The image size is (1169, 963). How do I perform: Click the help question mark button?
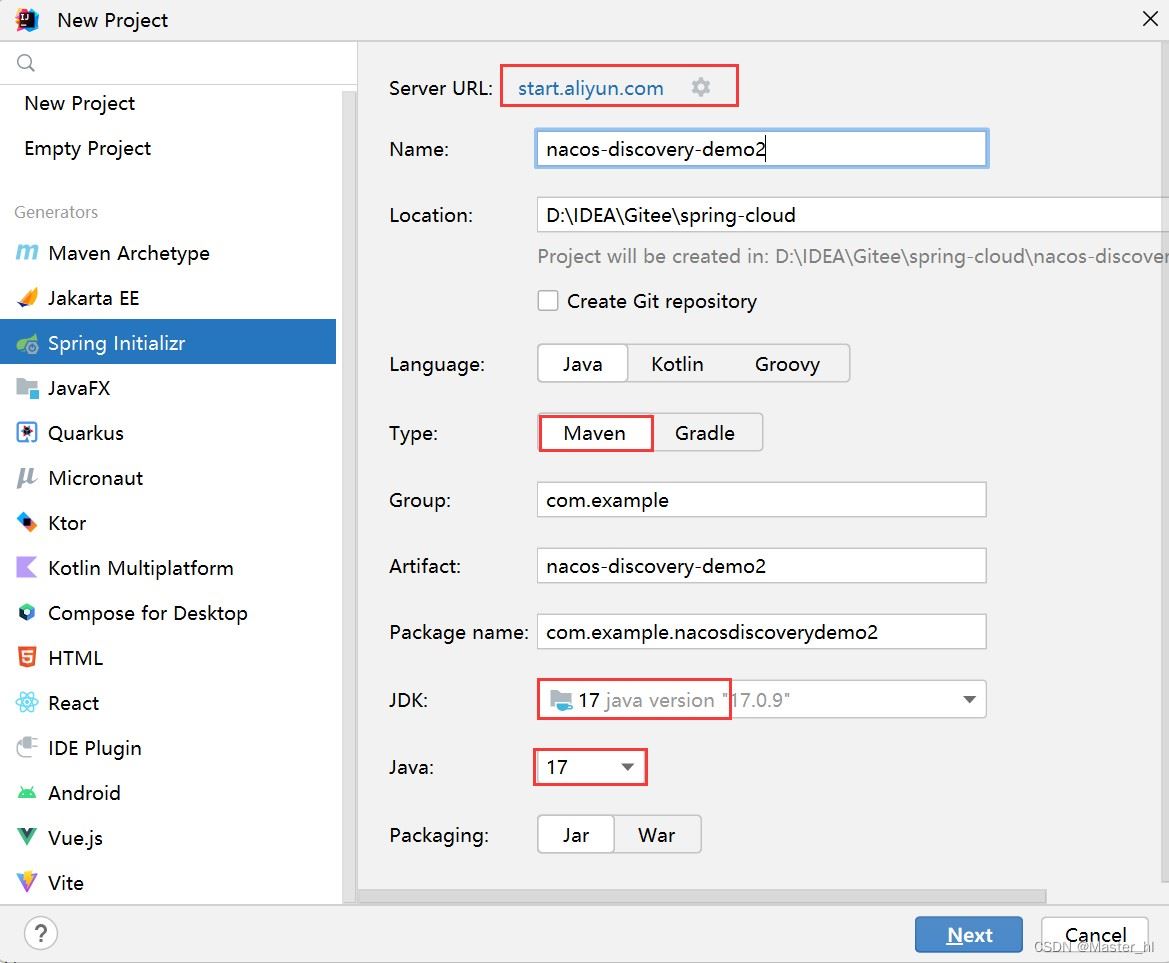(41, 934)
